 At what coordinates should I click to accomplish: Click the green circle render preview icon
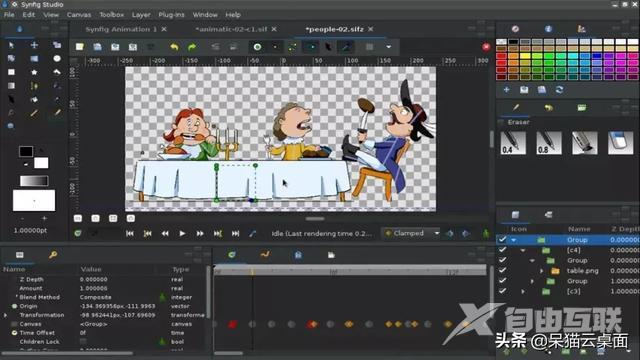point(258,47)
